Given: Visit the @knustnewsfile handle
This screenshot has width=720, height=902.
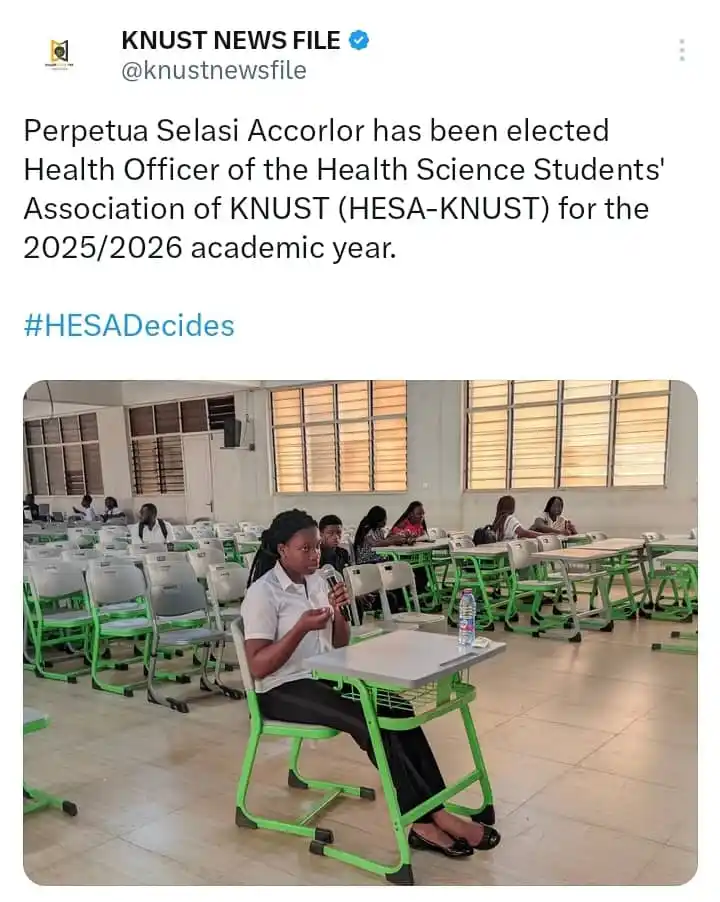Looking at the screenshot, I should pos(214,70).
